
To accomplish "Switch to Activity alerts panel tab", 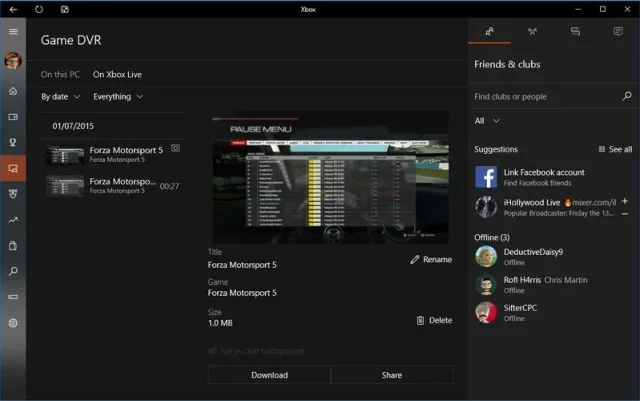I will tap(618, 31).
